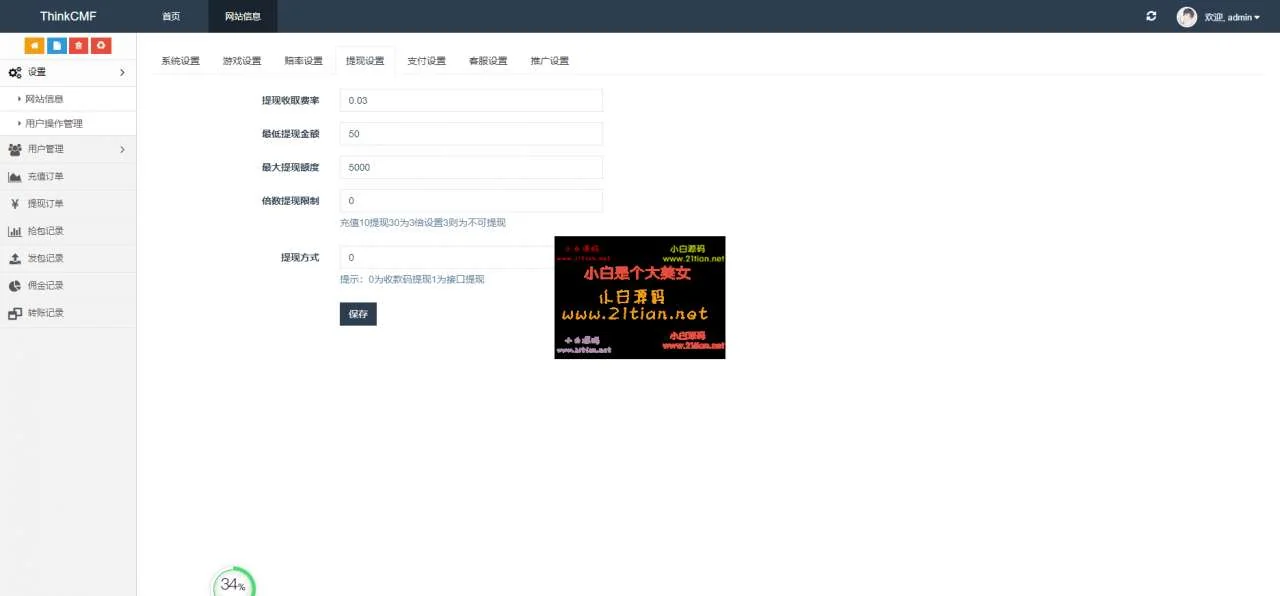Click the admin avatar picture
The width and height of the screenshot is (1280, 596).
(x=1186, y=17)
